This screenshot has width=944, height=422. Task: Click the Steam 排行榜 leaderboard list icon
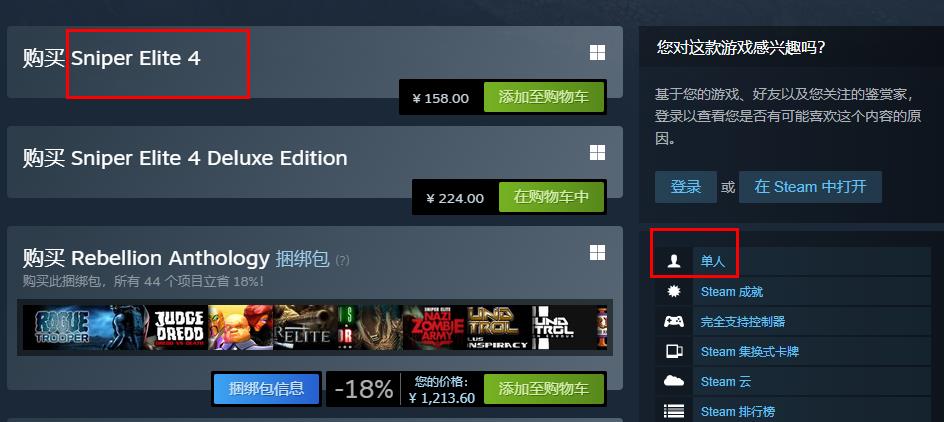coord(674,412)
